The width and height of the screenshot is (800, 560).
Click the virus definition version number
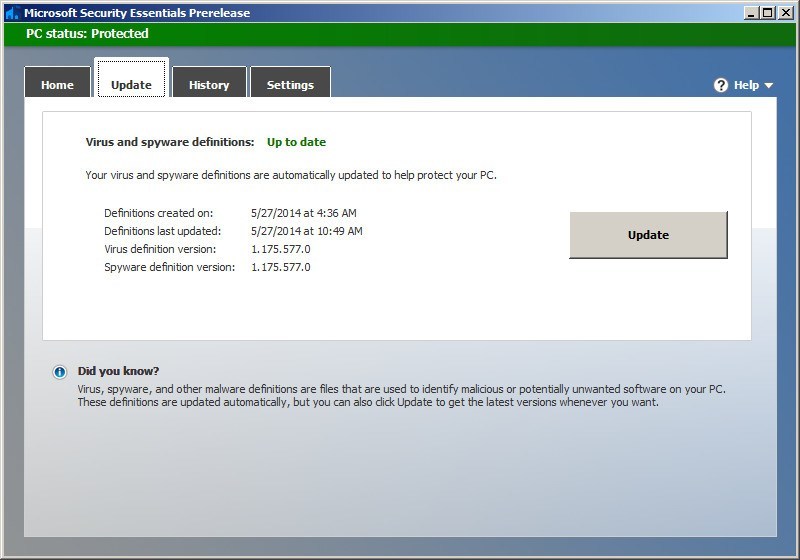tap(281, 249)
